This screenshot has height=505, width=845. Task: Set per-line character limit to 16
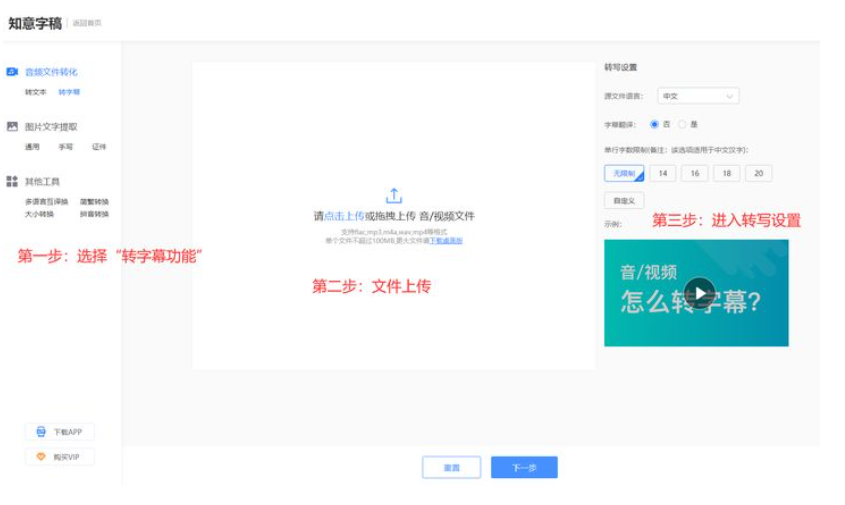pyautogui.click(x=695, y=174)
